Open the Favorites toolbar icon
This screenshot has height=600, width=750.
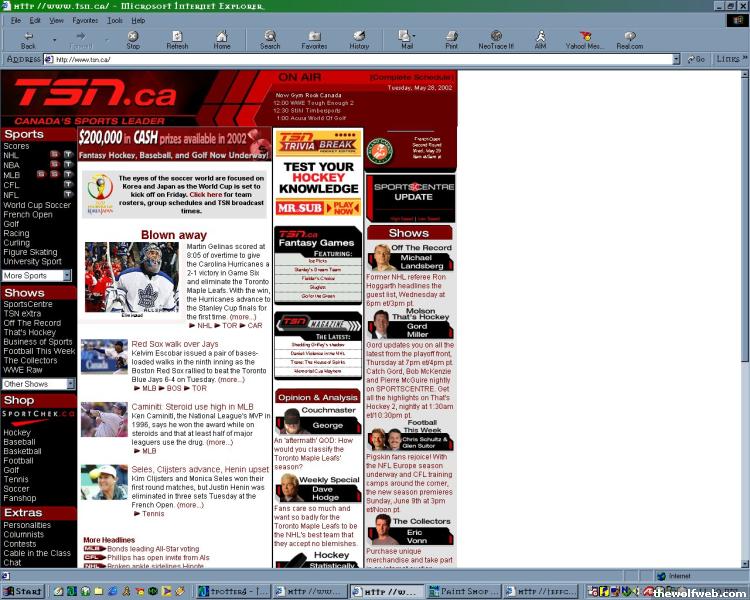tap(314, 39)
